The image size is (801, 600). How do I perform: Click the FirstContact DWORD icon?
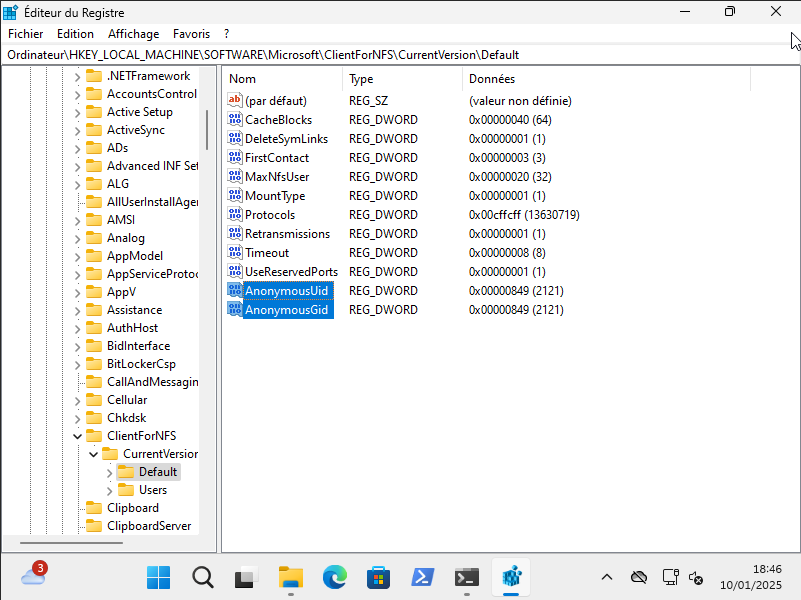235,157
